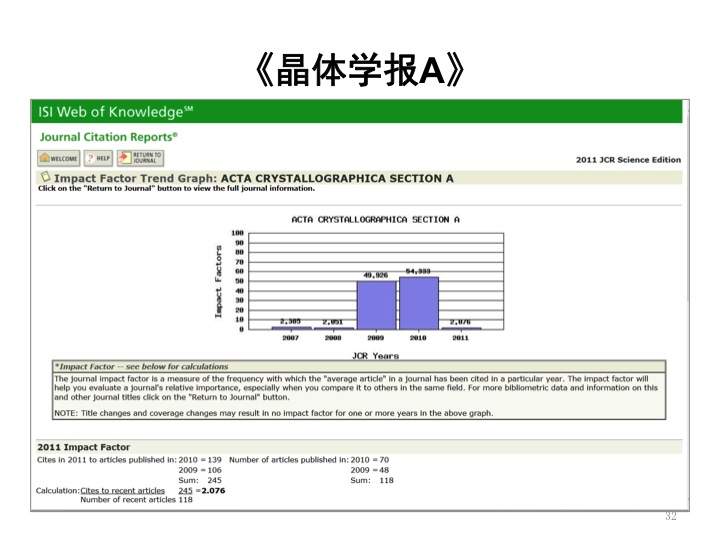
Task: Click the '2009' x-axis year label
Action: coord(376,338)
